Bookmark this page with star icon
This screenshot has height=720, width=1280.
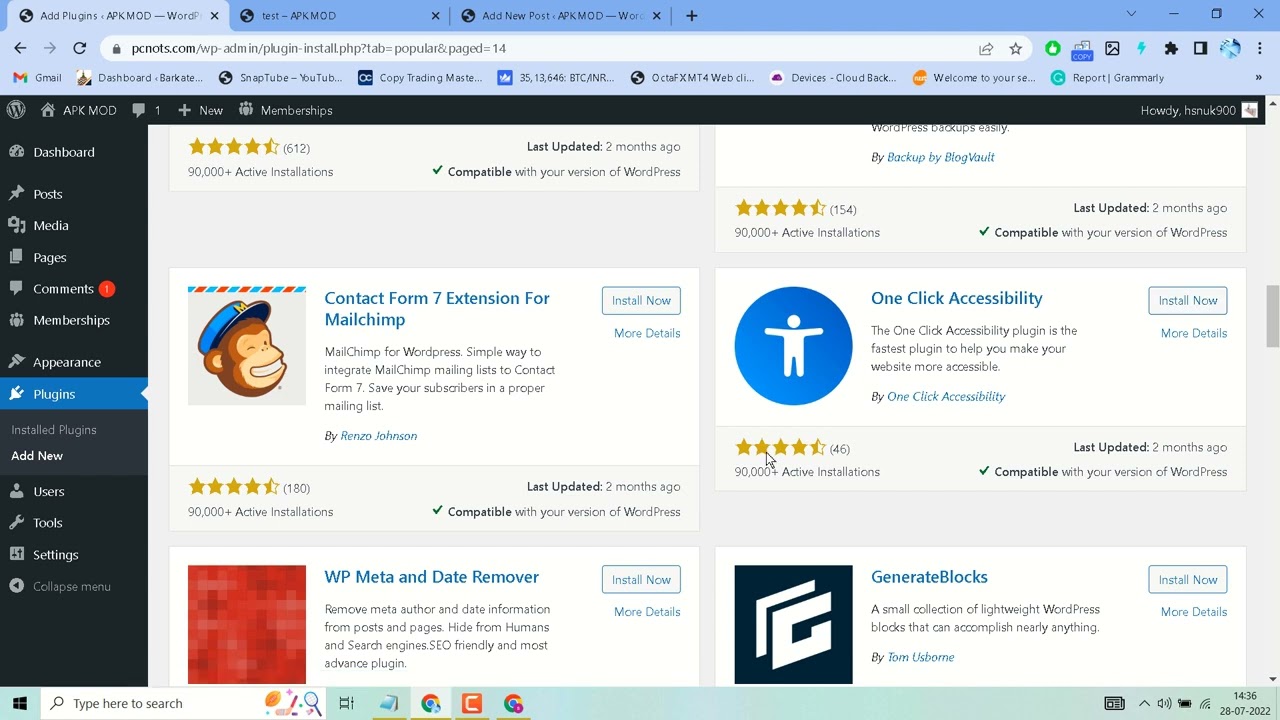coord(1016,48)
